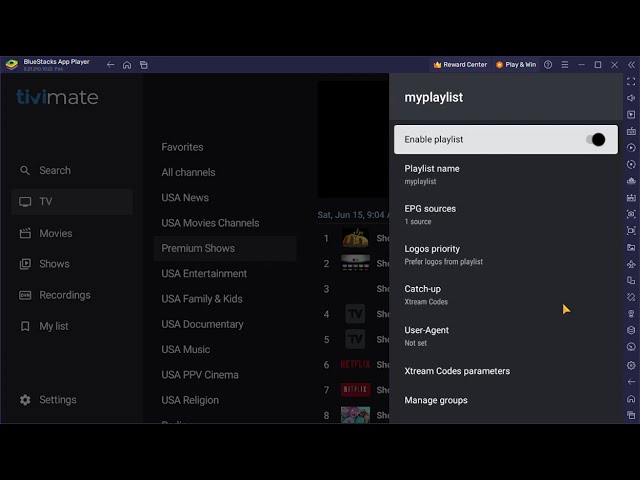Click BlueStacks recent apps icon in title bar
This screenshot has height=480, width=640.
click(x=144, y=65)
